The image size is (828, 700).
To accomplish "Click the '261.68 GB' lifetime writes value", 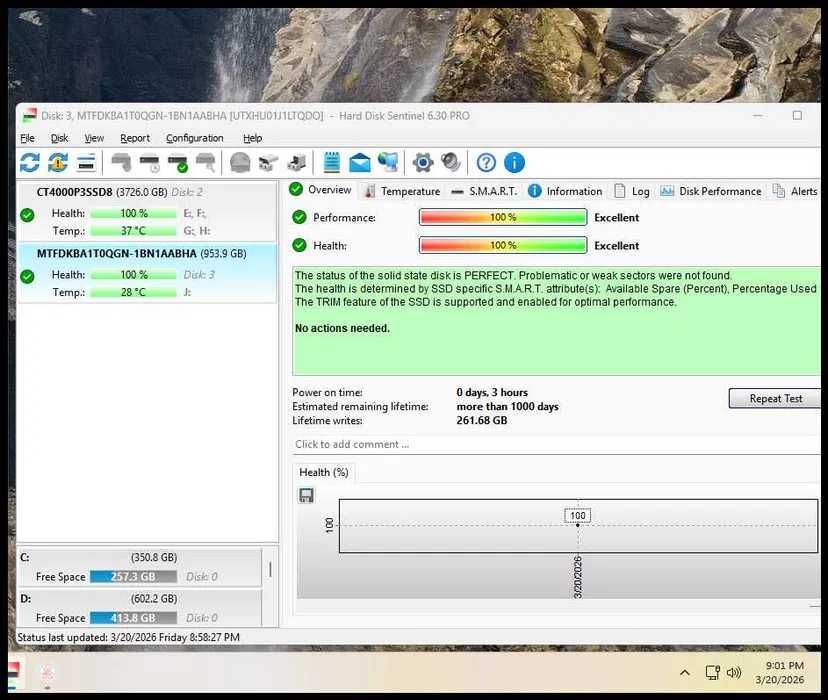I will point(482,420).
